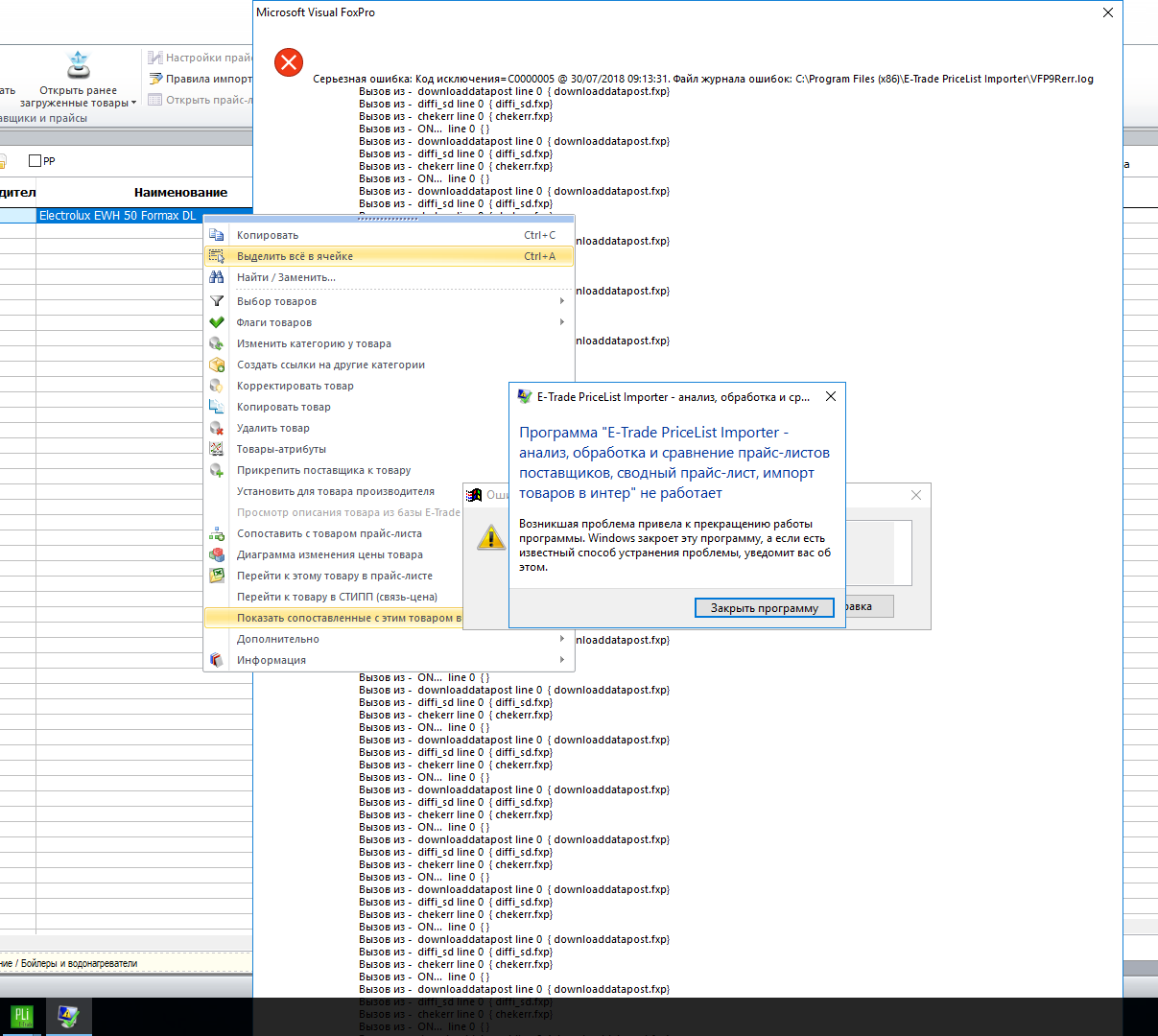Click the Правила импорта ribbon icon
This screenshot has width=1158, height=1036.
pos(155,79)
